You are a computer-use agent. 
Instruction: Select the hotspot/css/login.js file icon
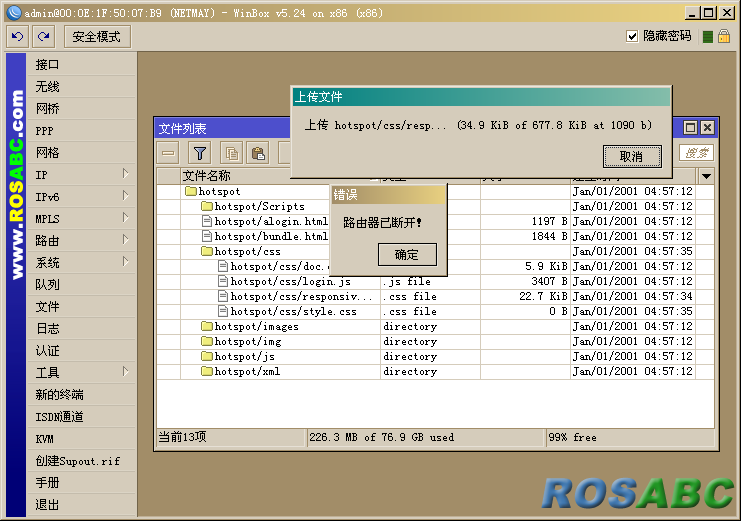pos(223,281)
